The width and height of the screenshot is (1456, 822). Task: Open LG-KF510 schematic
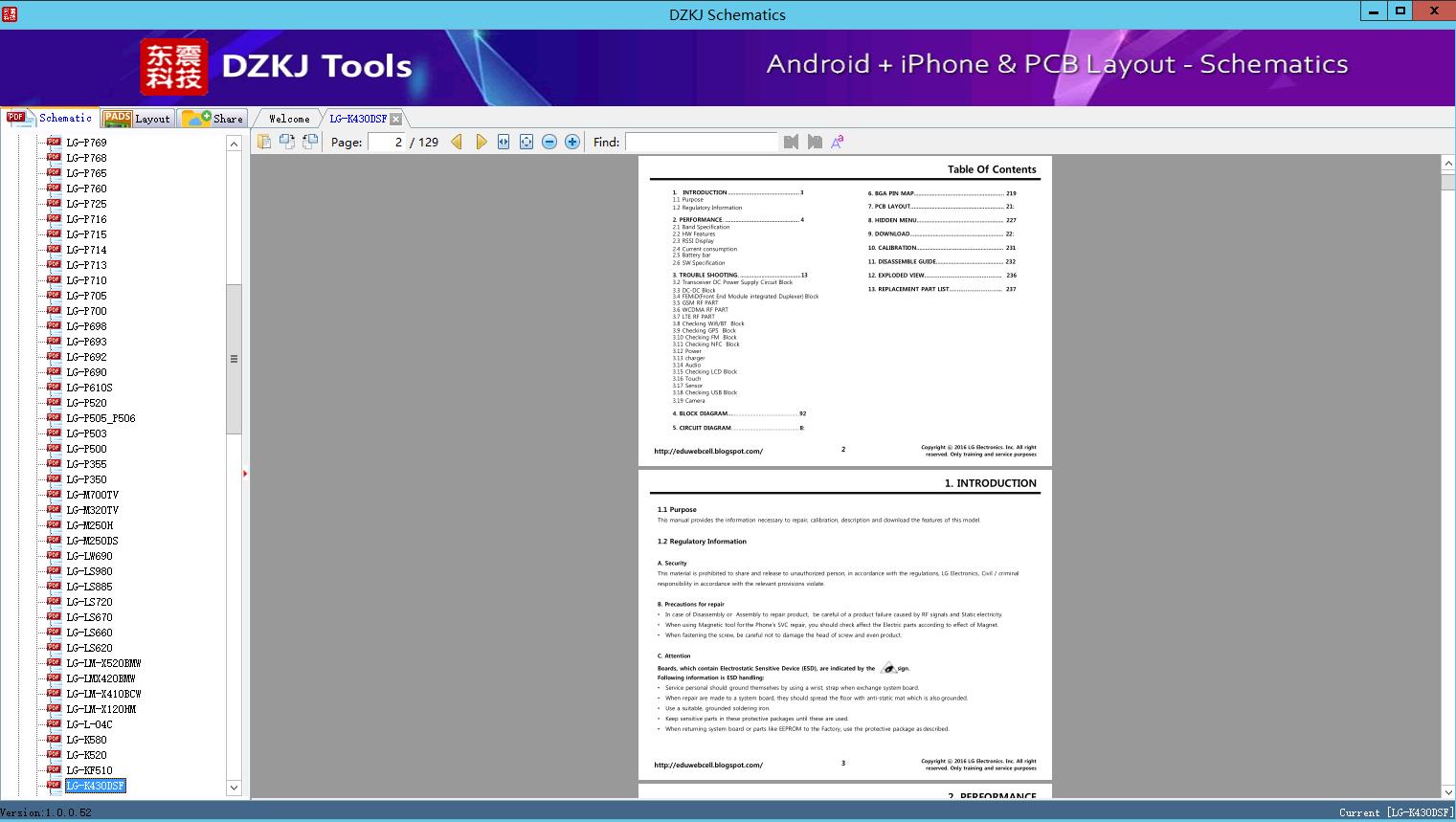click(89, 770)
